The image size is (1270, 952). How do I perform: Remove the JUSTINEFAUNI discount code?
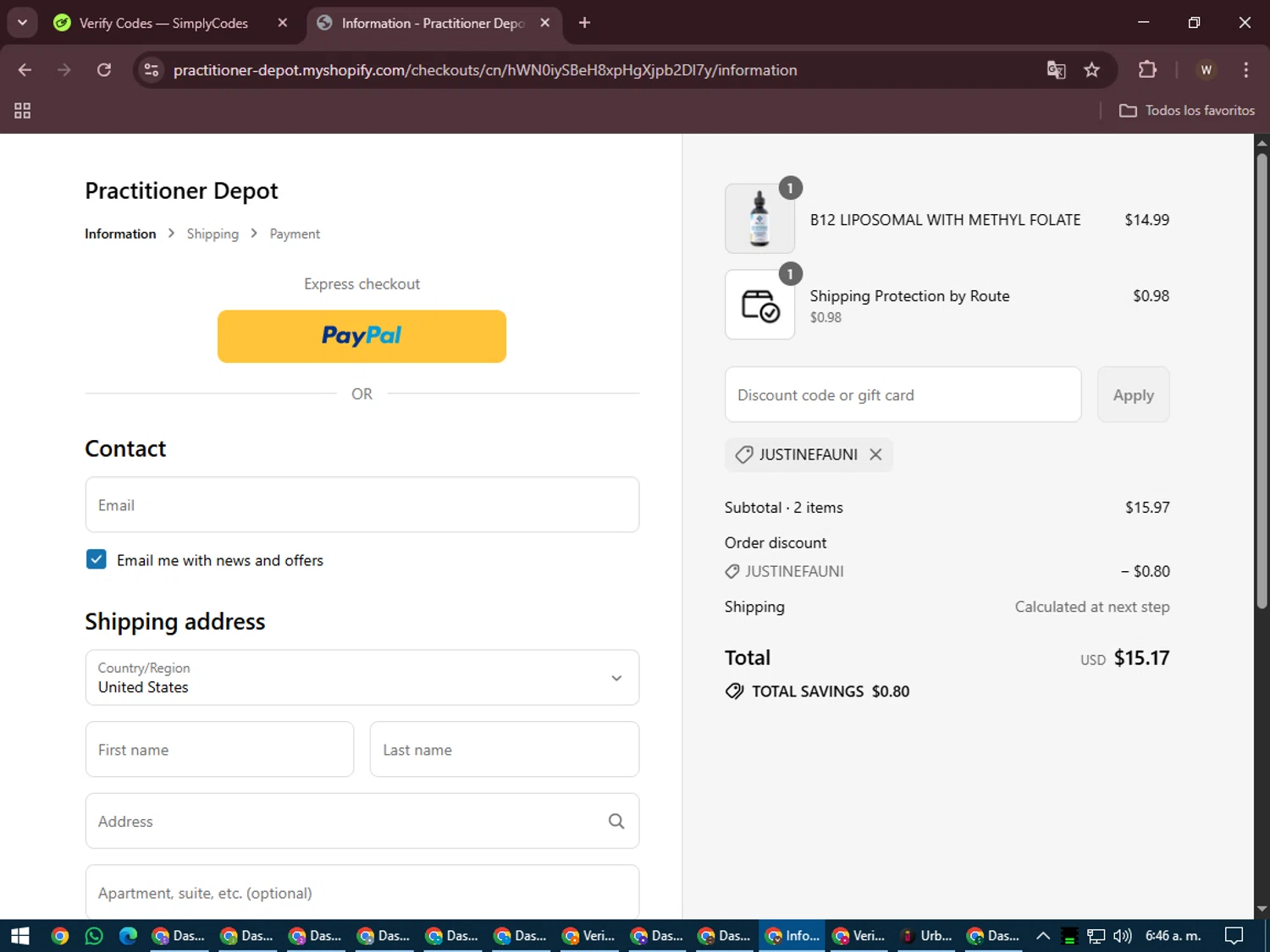[x=875, y=454]
